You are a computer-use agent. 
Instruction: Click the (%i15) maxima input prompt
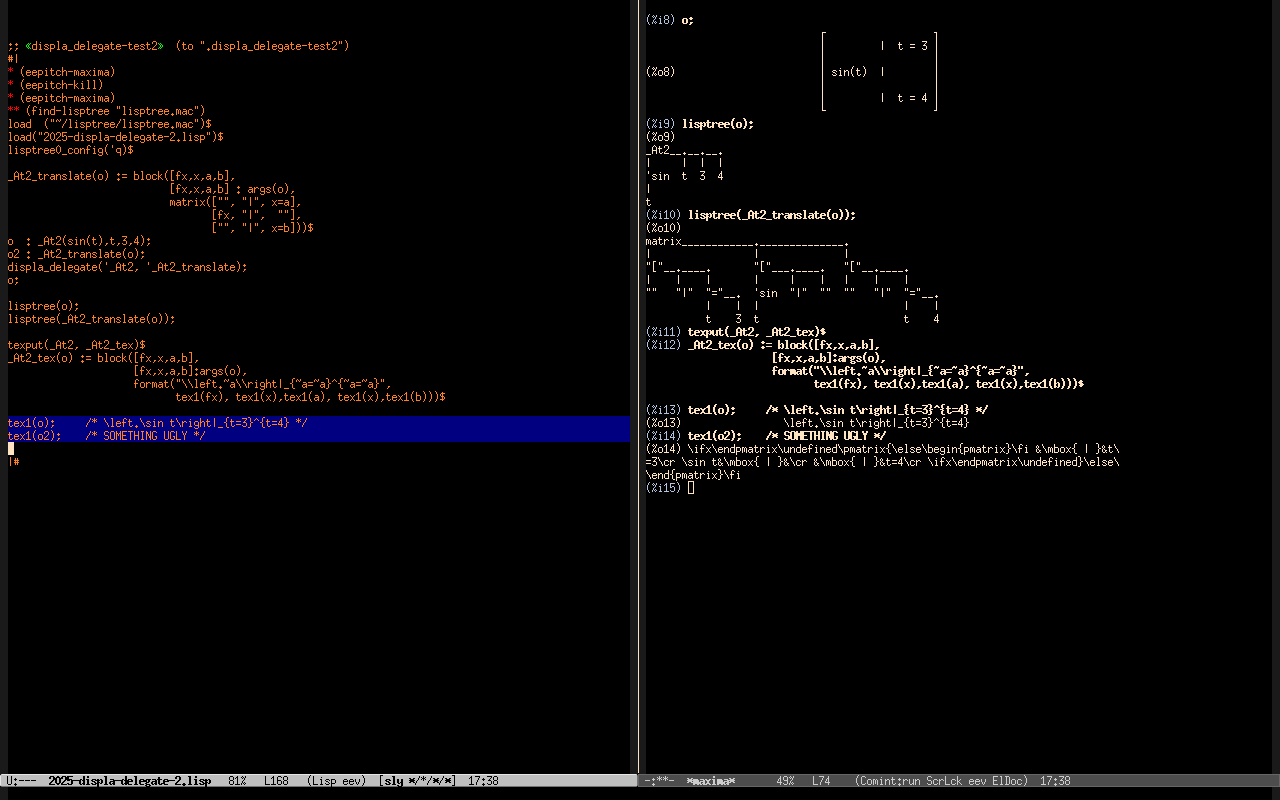[x=663, y=488]
